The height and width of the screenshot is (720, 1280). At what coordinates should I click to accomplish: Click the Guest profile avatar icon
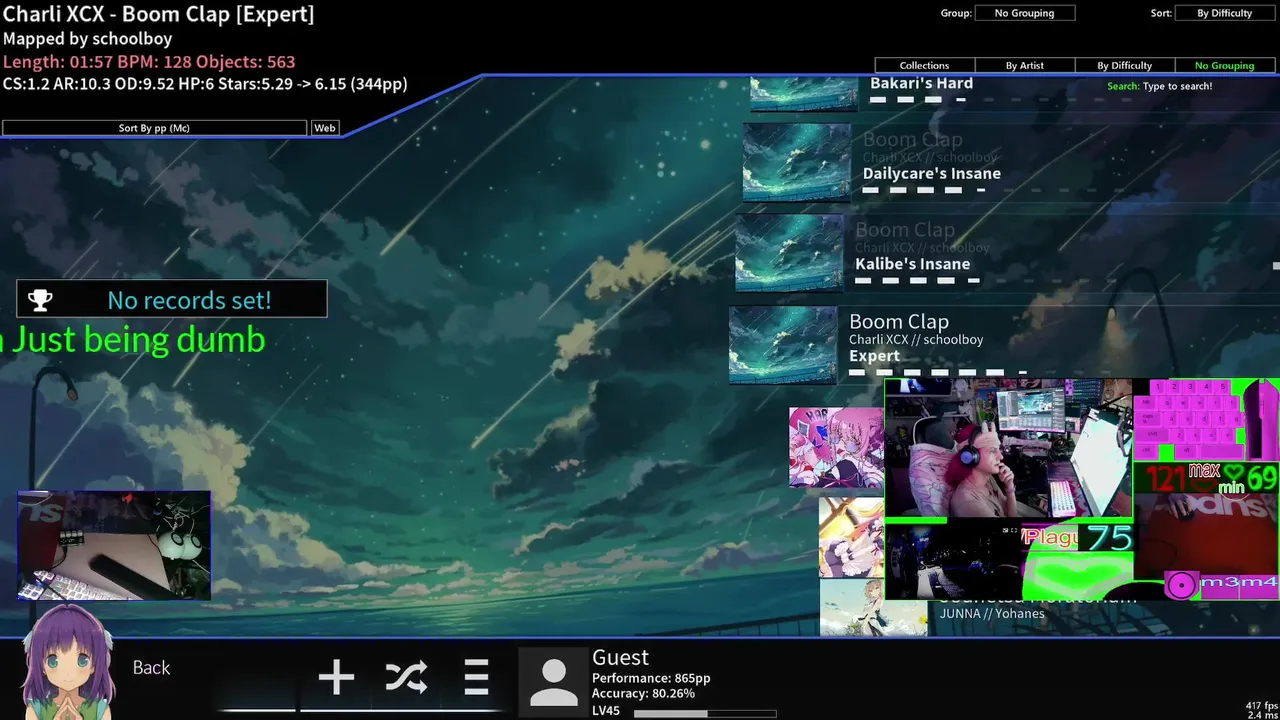(x=553, y=681)
